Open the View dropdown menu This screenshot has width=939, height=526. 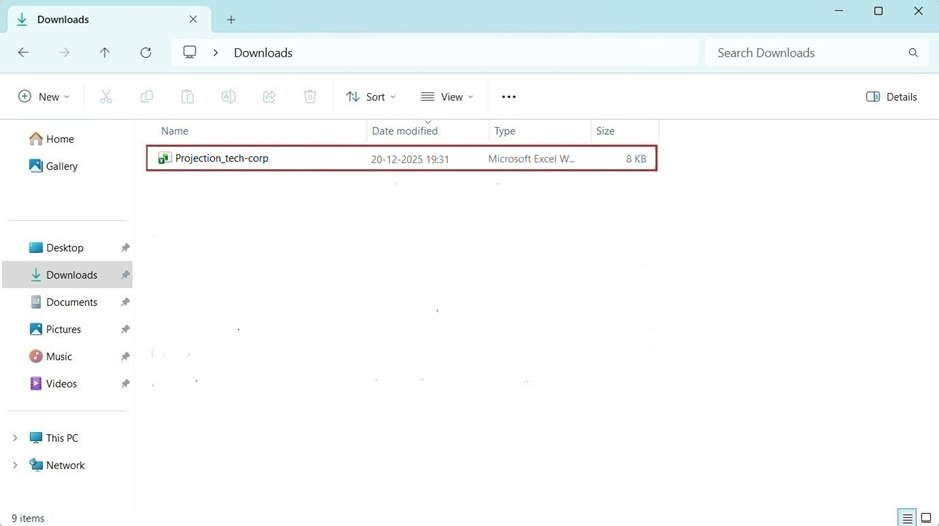point(447,97)
